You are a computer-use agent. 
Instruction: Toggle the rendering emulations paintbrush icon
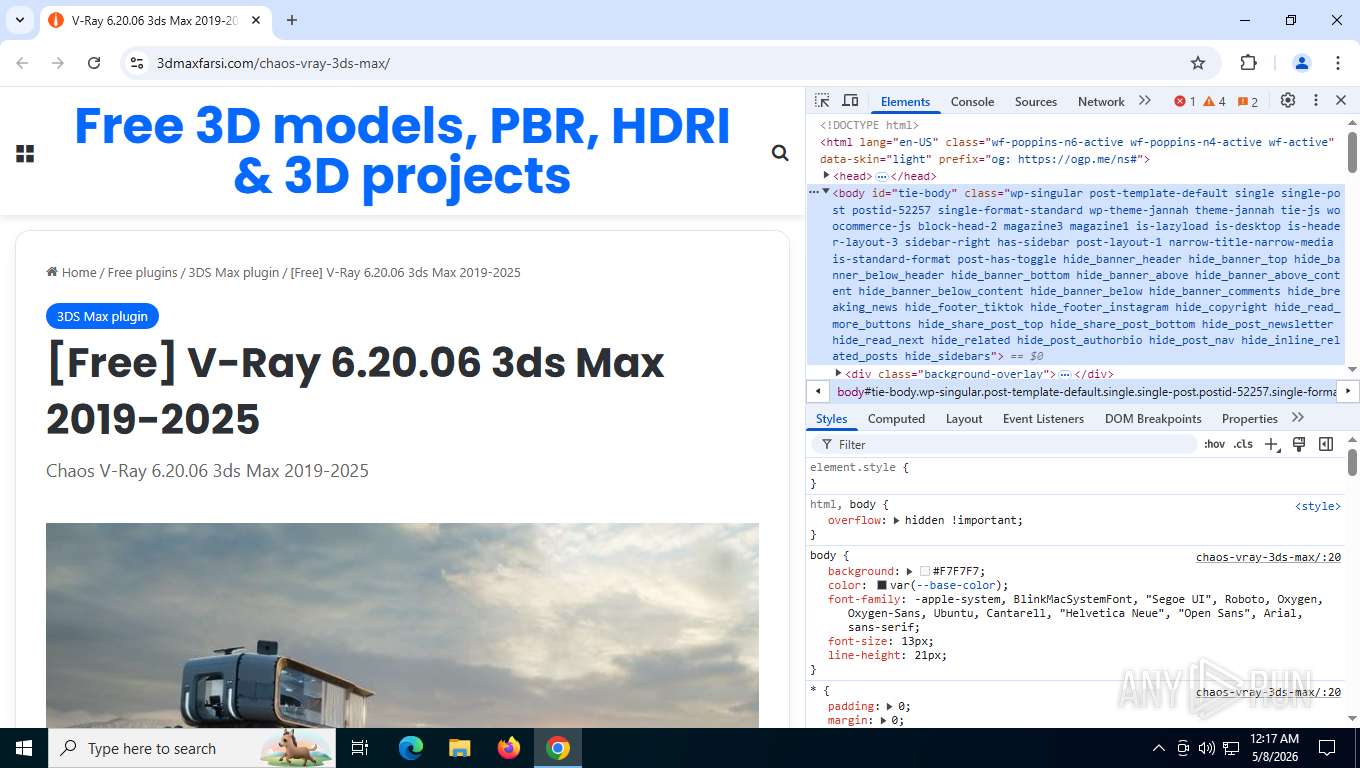(x=1299, y=444)
